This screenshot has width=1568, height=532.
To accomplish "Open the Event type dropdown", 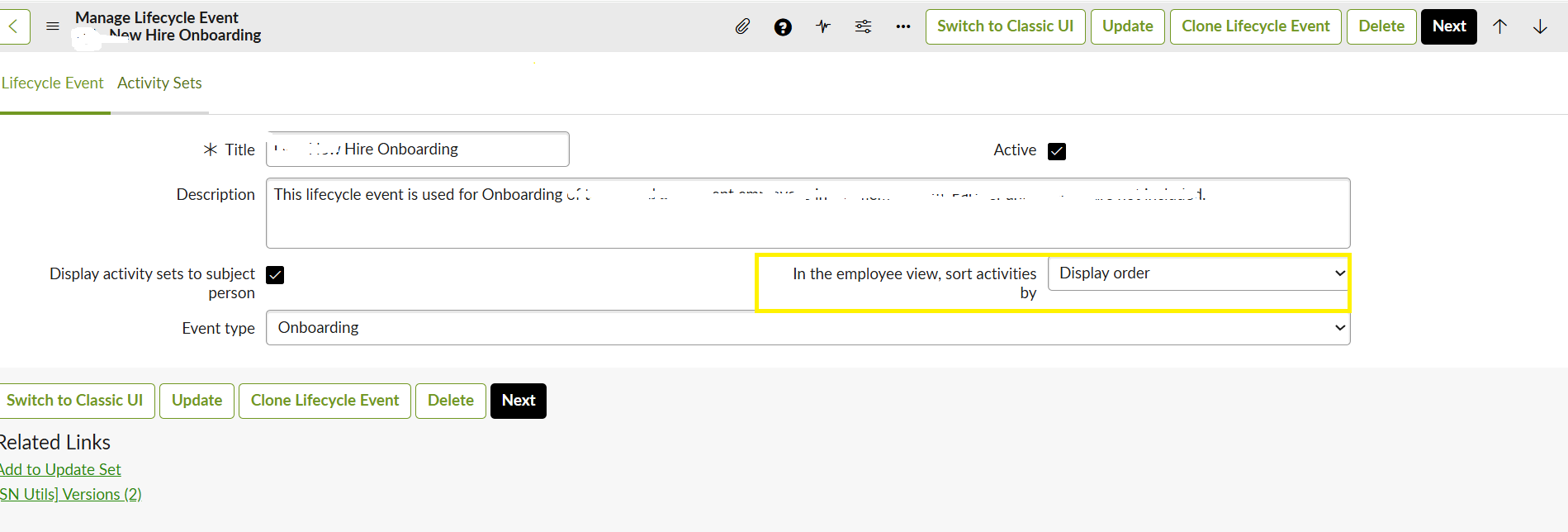I will tap(808, 328).
